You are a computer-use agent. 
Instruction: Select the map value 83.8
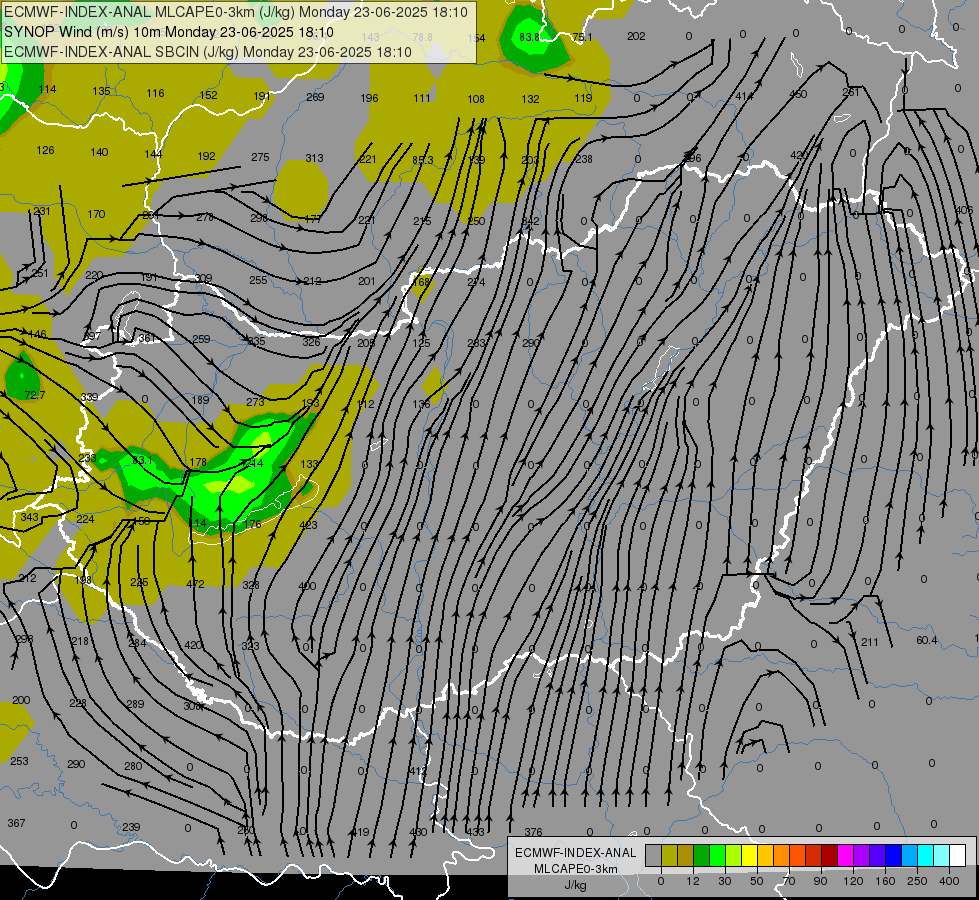(x=529, y=37)
